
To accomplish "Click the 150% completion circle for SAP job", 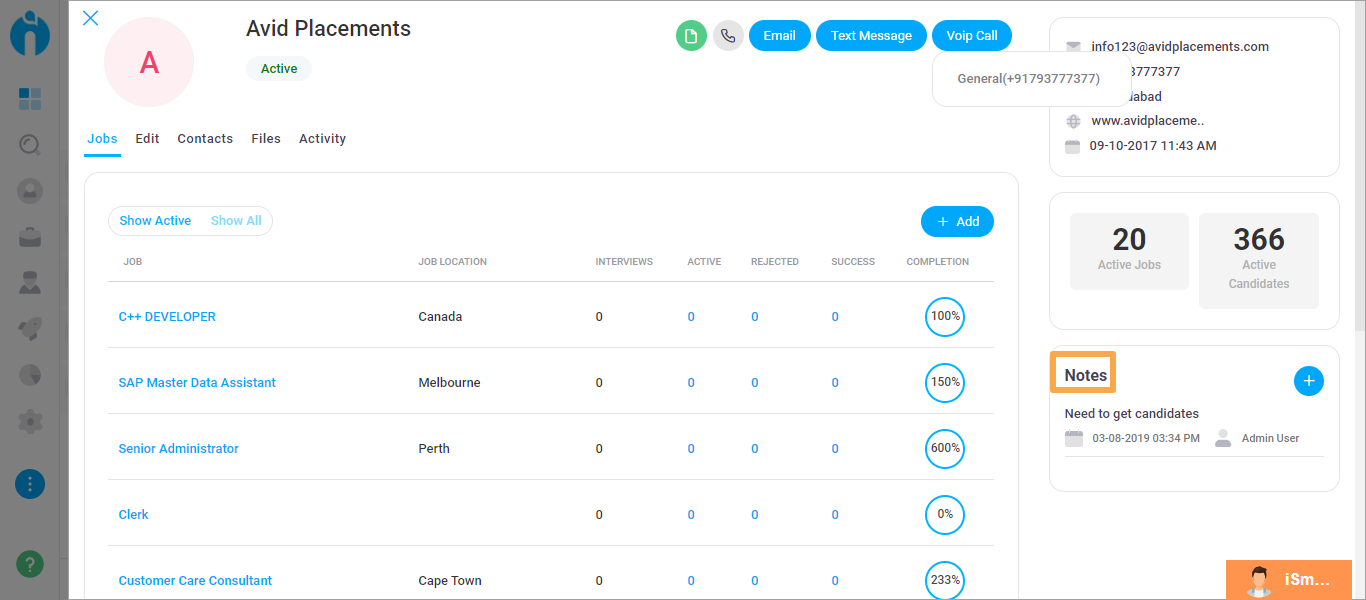I will coord(945,382).
